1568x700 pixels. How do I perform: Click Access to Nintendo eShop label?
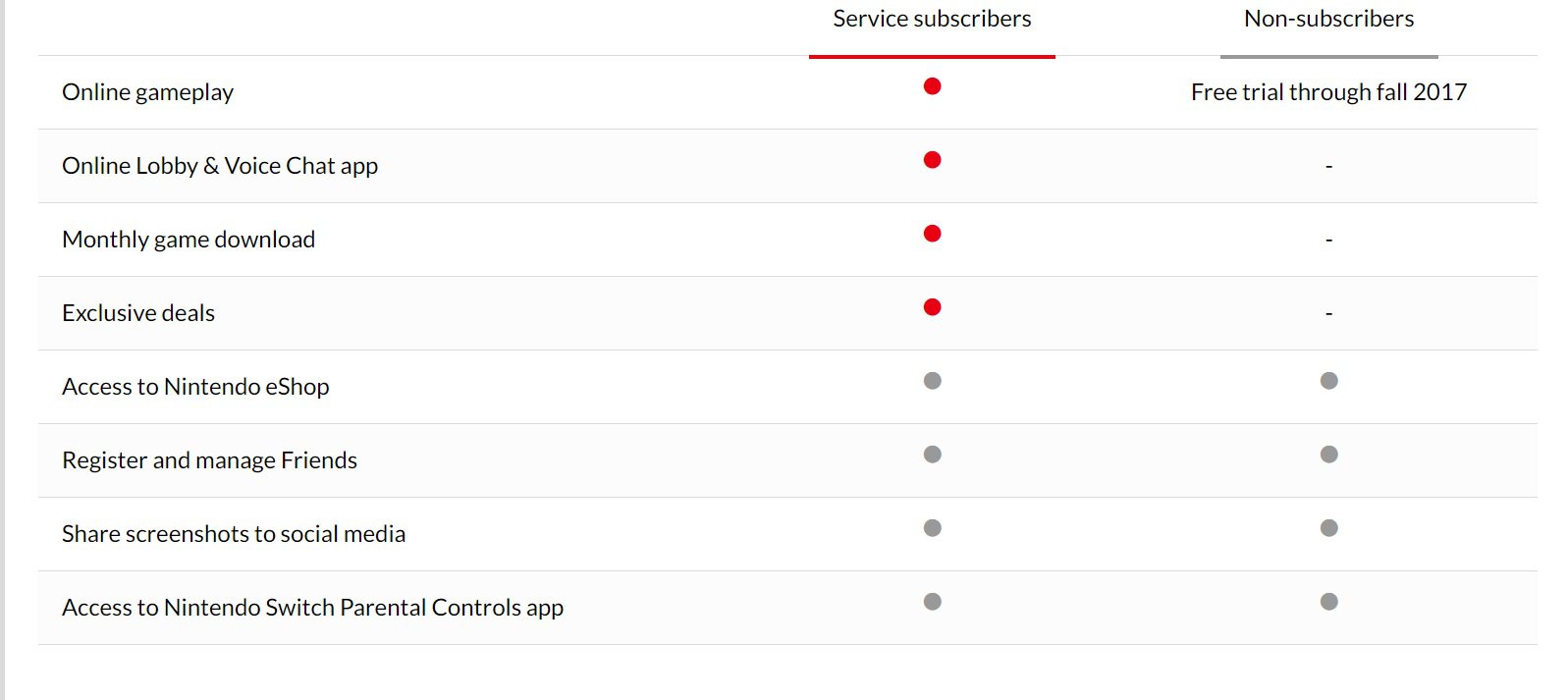(195, 387)
